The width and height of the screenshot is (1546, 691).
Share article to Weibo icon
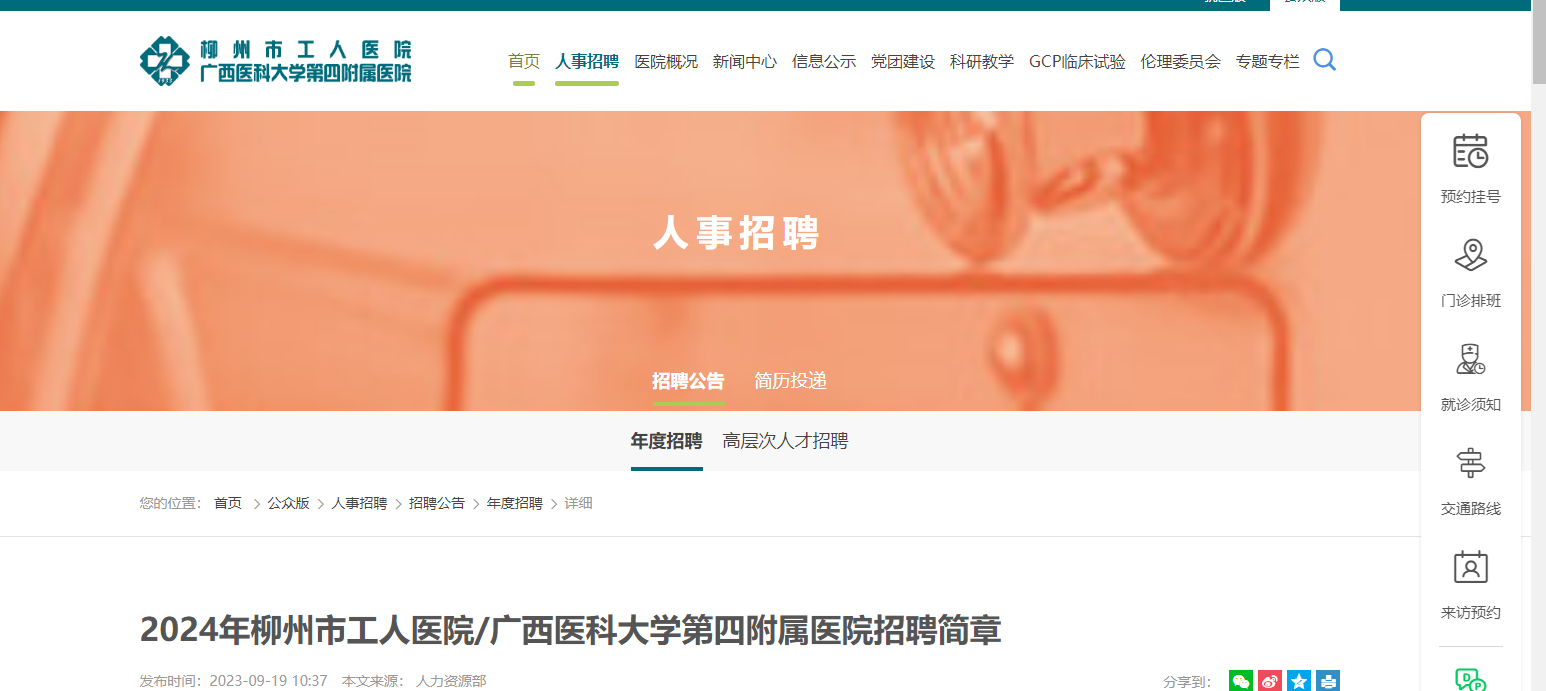tap(1270, 681)
